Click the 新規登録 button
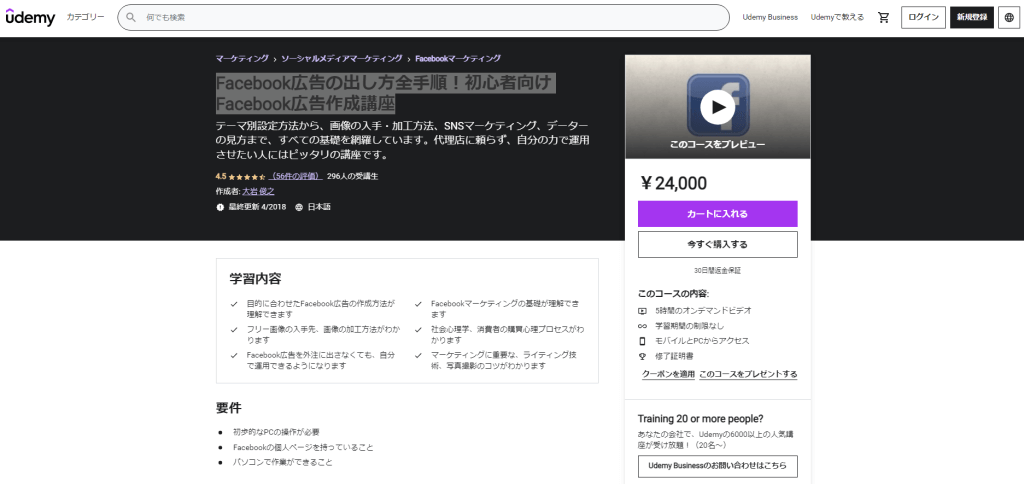The width and height of the screenshot is (1024, 484). (x=972, y=18)
